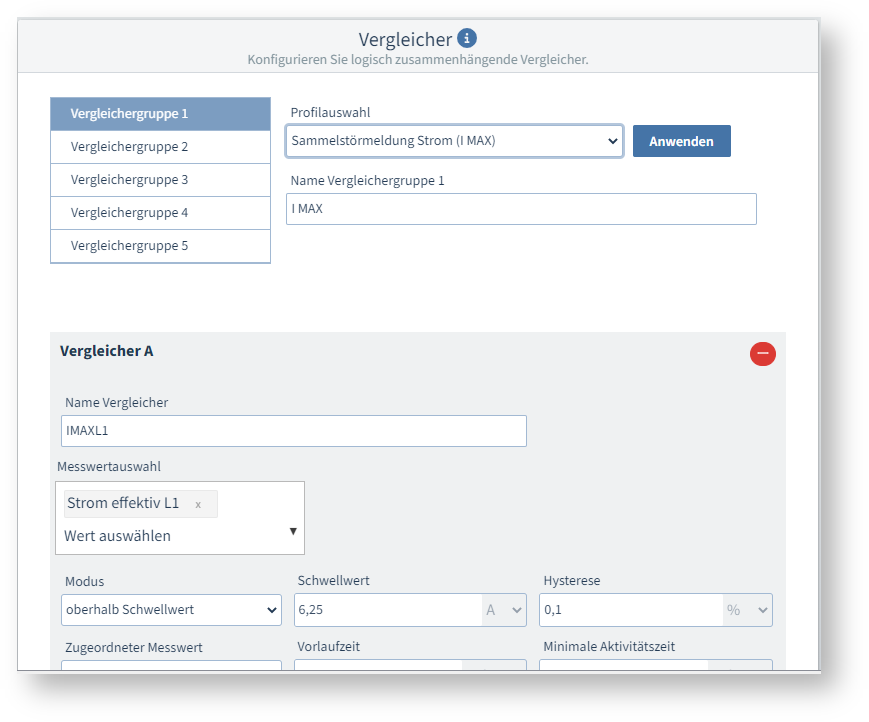Remove Strom effektiv L1 tag via x
The width and height of the screenshot is (869, 722).
click(198, 504)
